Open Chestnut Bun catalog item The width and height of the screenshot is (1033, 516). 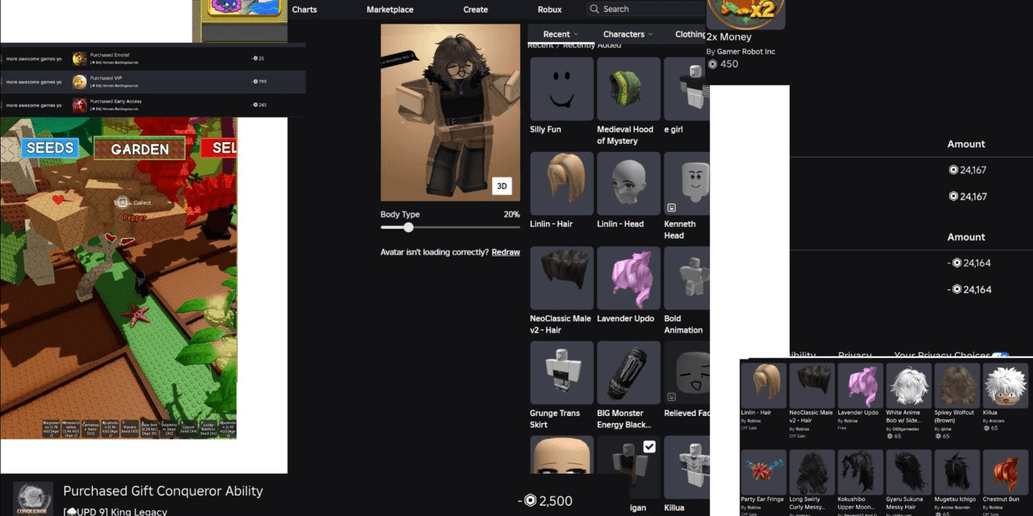(1005, 473)
